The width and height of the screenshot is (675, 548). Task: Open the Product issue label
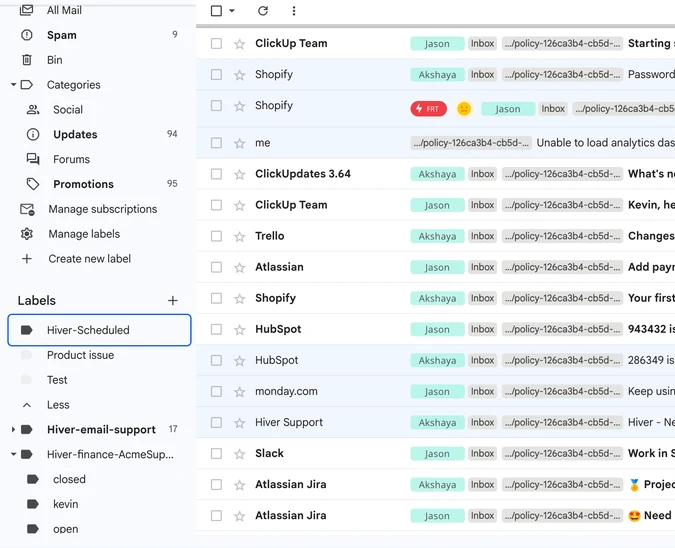click(x=81, y=355)
